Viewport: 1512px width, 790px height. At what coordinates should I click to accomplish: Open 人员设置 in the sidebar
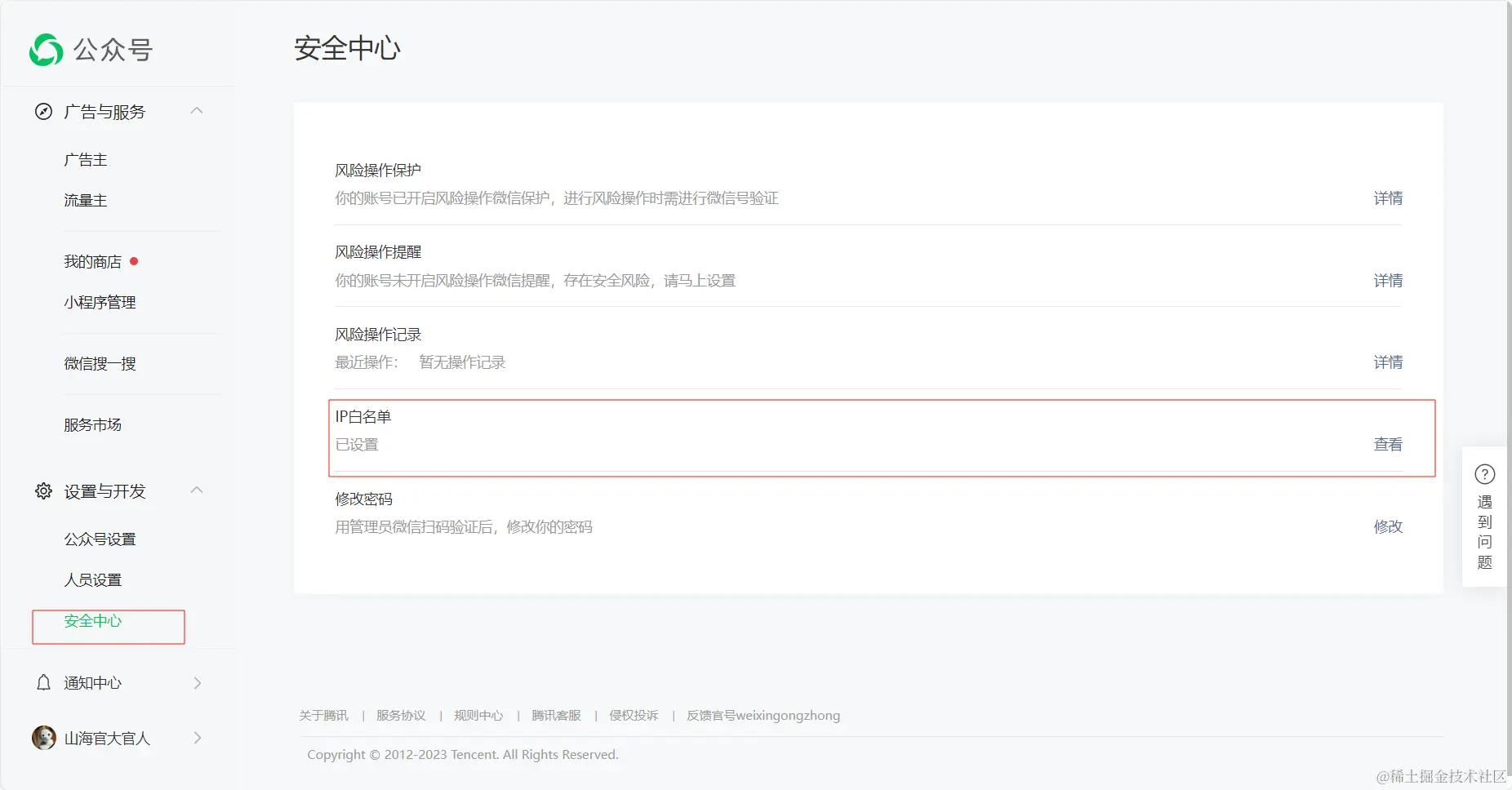point(92,579)
